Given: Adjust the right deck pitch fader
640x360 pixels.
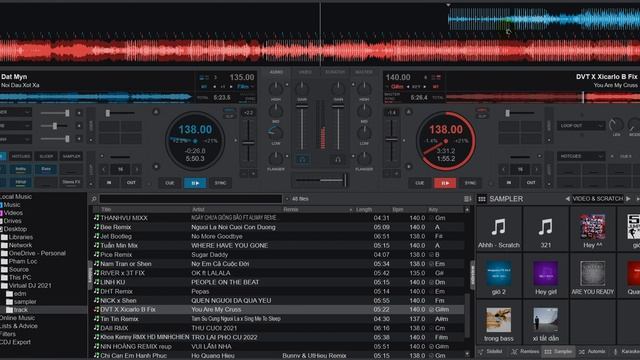Looking at the screenshot, I should click(x=392, y=141).
